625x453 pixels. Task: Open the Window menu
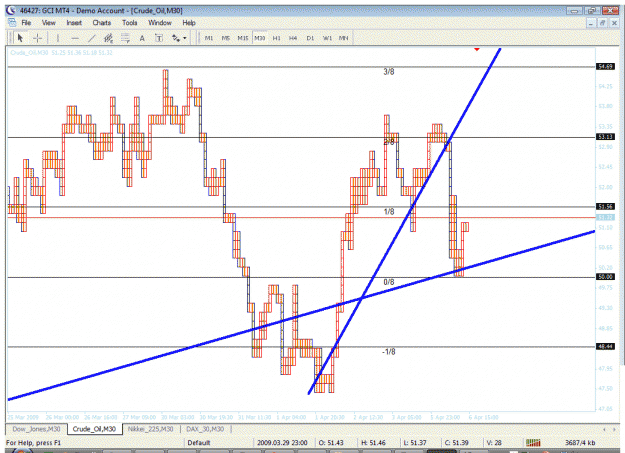click(160, 23)
